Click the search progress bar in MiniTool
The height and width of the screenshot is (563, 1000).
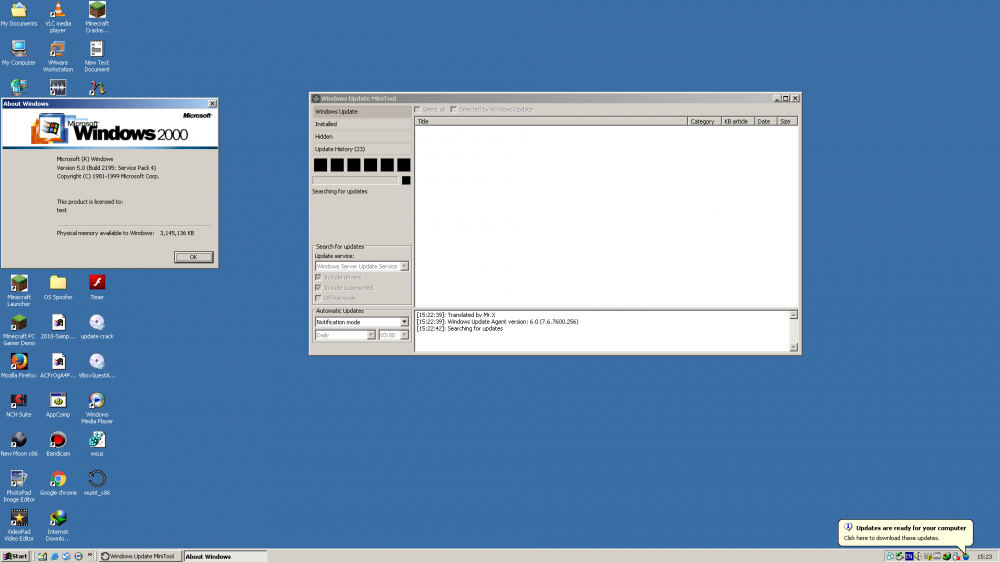(x=355, y=180)
